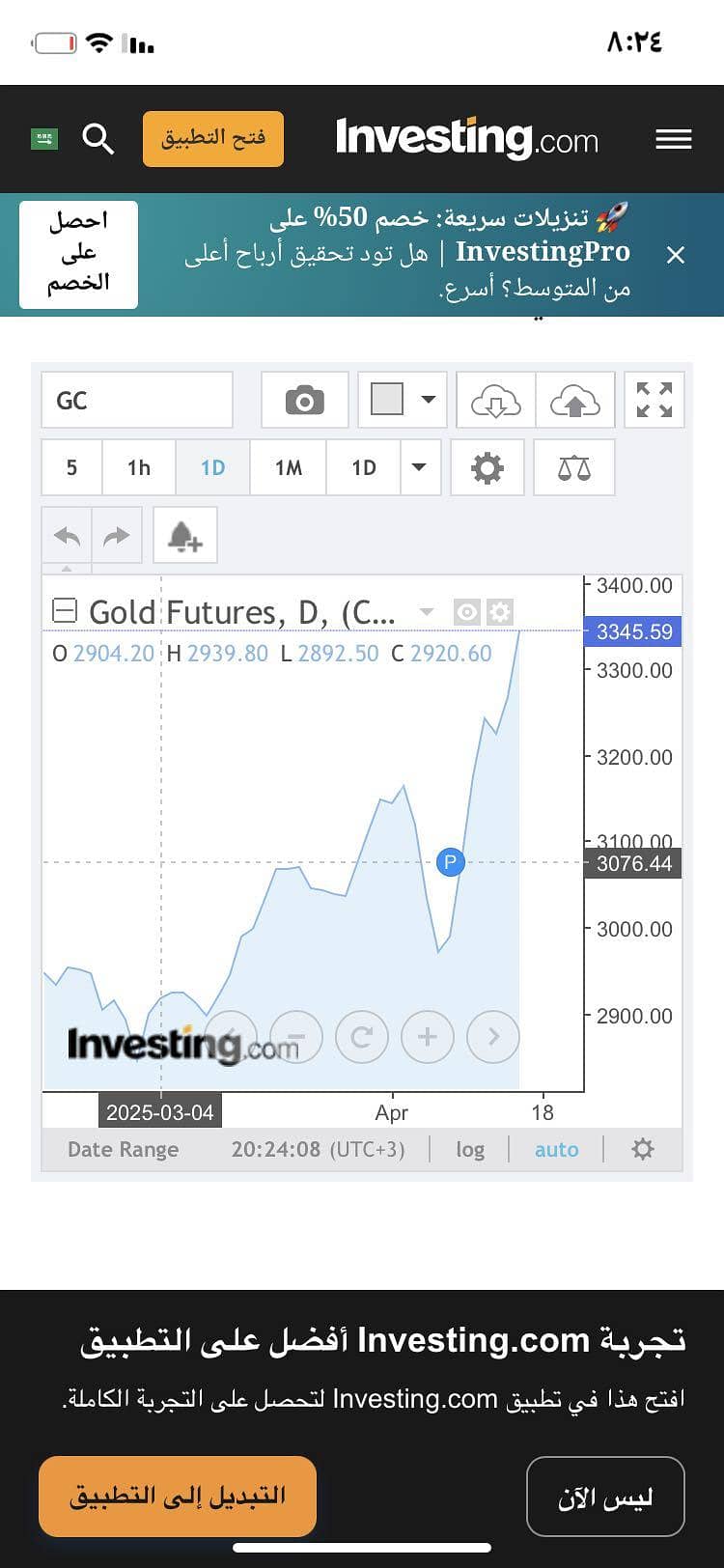Viewport: 724px width, 1568px height.
Task: Enter fullscreen chart mode
Action: [654, 400]
